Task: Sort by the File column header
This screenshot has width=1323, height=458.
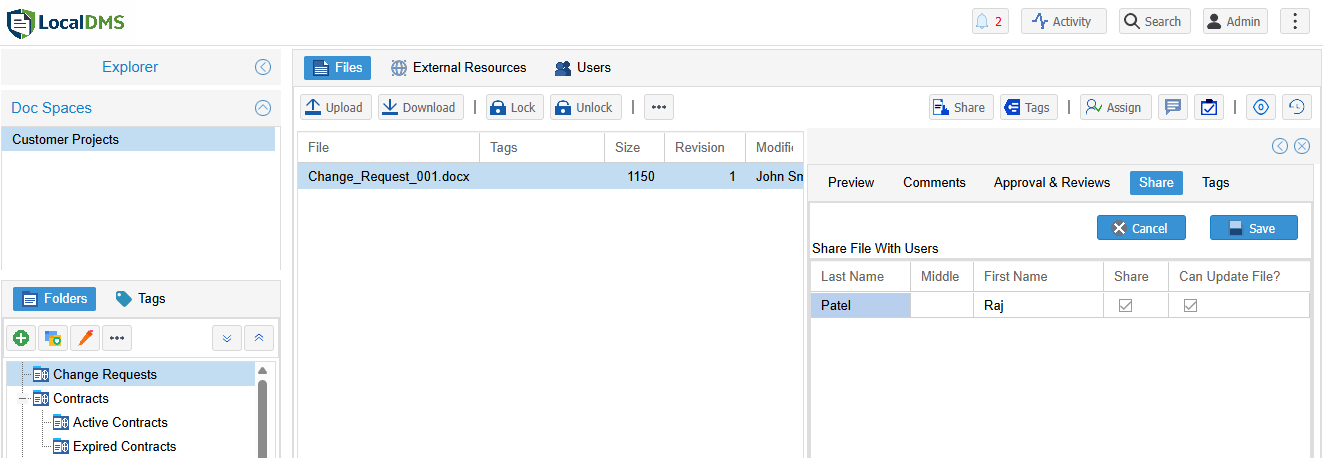Action: (388, 147)
